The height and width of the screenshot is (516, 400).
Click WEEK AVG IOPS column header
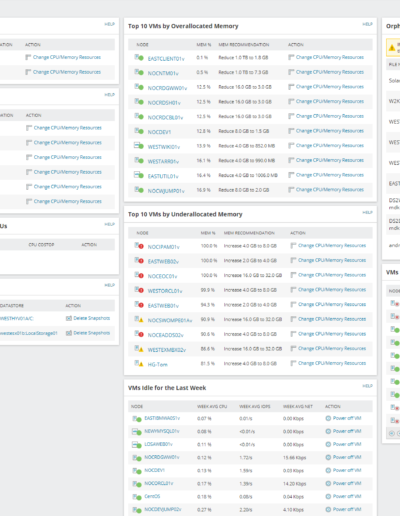tap(255, 407)
